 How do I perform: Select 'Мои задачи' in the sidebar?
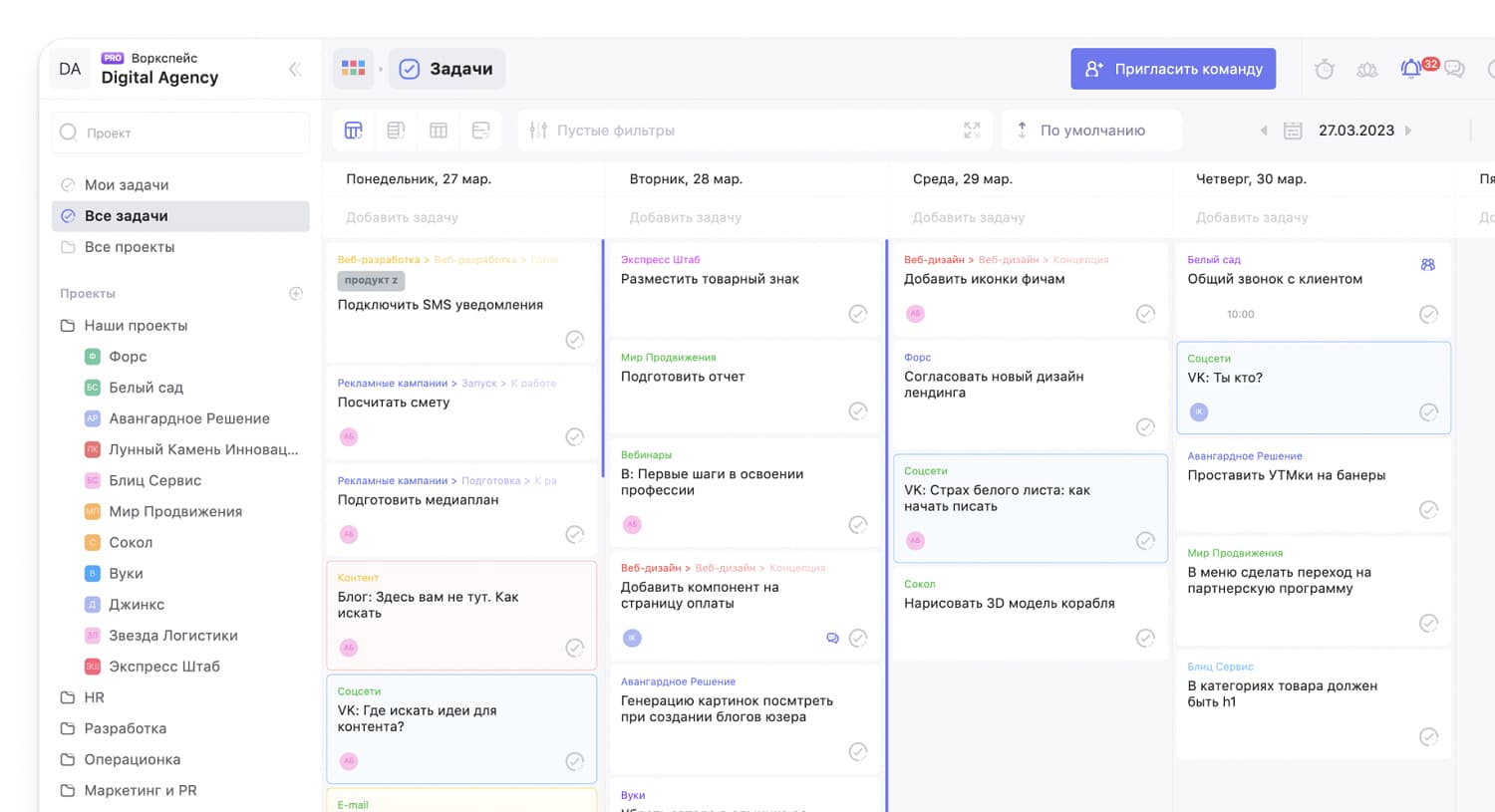click(x=127, y=184)
